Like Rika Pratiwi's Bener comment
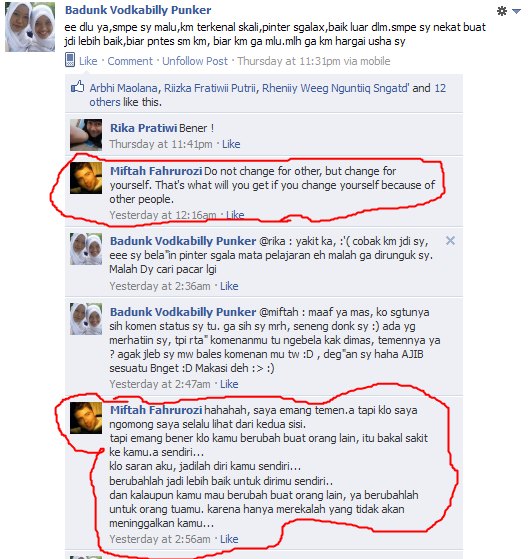The image size is (528, 559). coord(231,144)
